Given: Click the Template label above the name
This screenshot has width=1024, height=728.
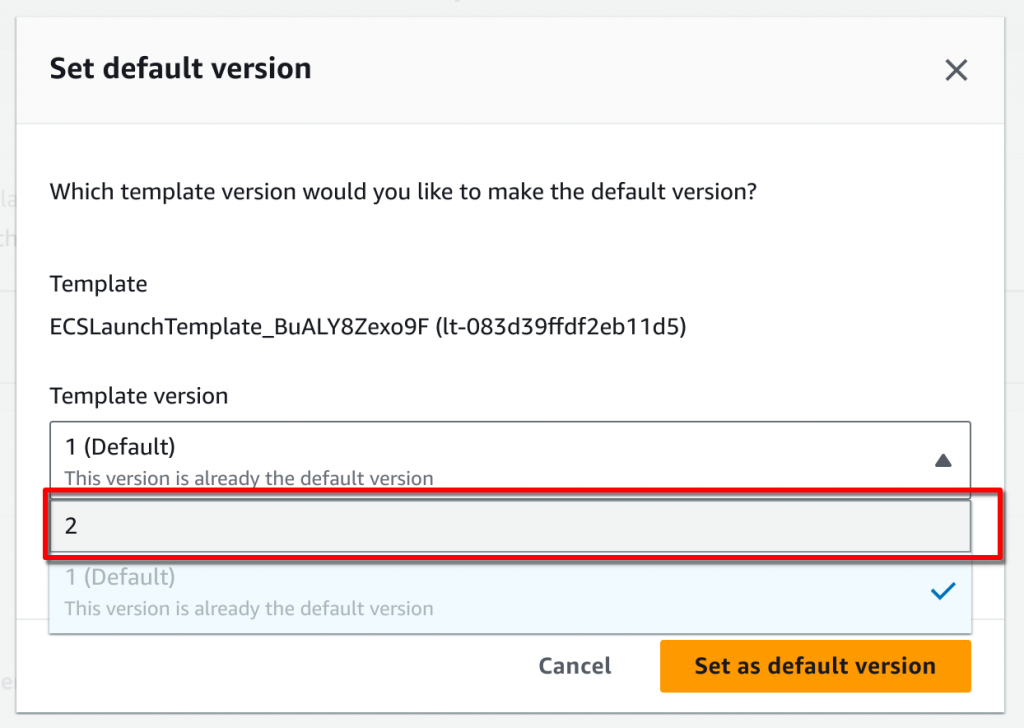Looking at the screenshot, I should [x=99, y=284].
